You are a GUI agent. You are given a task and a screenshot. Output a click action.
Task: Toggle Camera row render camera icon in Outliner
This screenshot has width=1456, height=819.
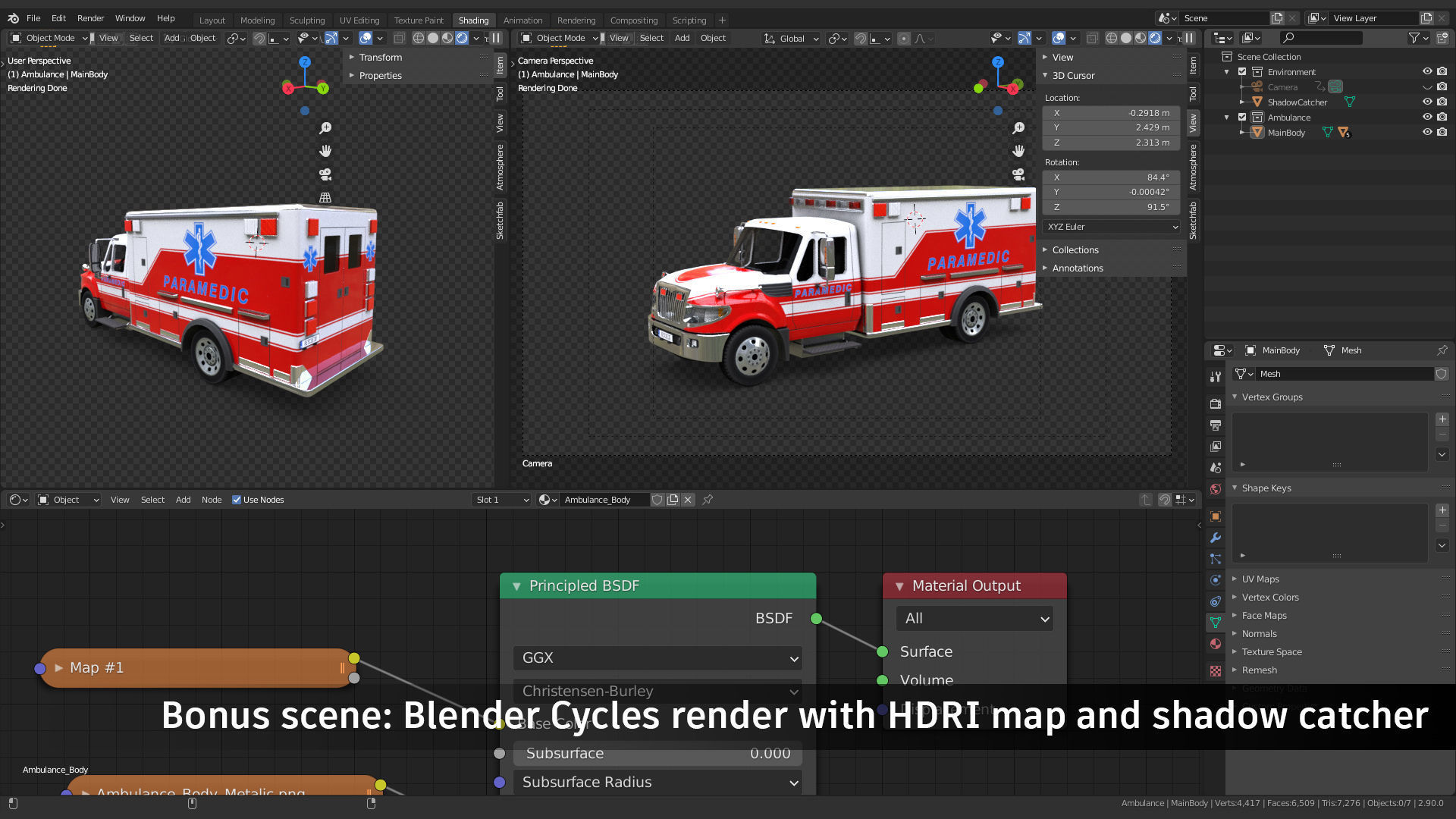(x=1442, y=86)
